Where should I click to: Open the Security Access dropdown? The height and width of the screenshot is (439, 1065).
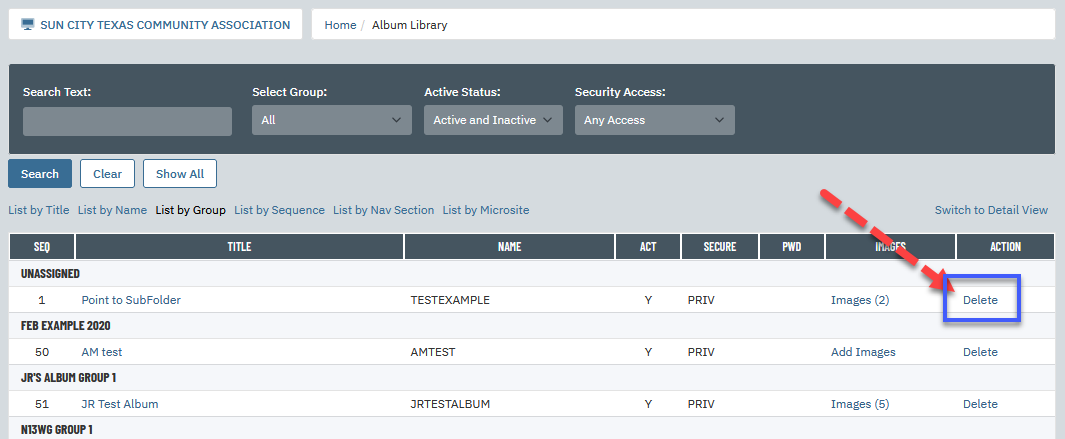655,120
